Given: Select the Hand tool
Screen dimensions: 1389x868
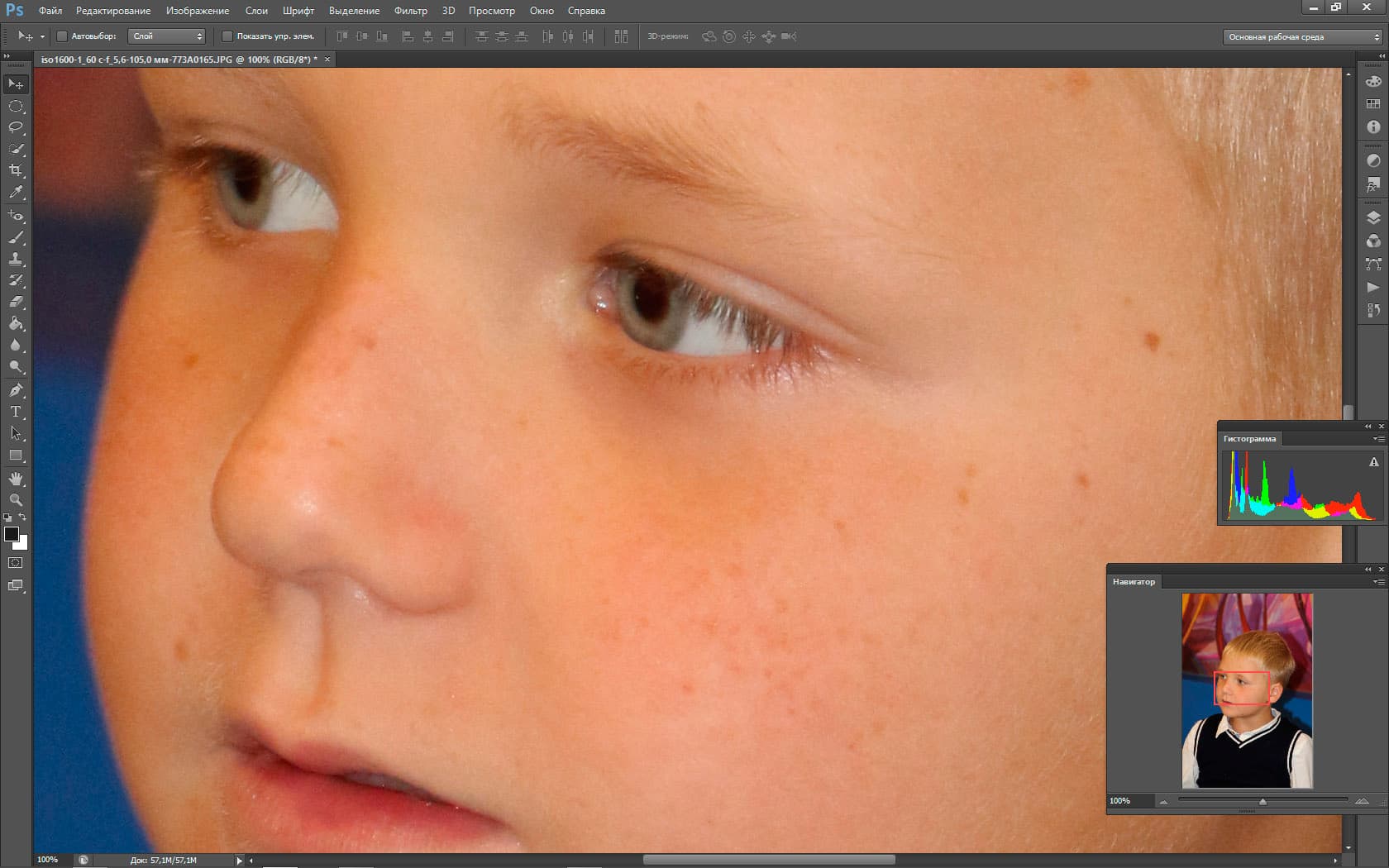Looking at the screenshot, I should pos(16,479).
